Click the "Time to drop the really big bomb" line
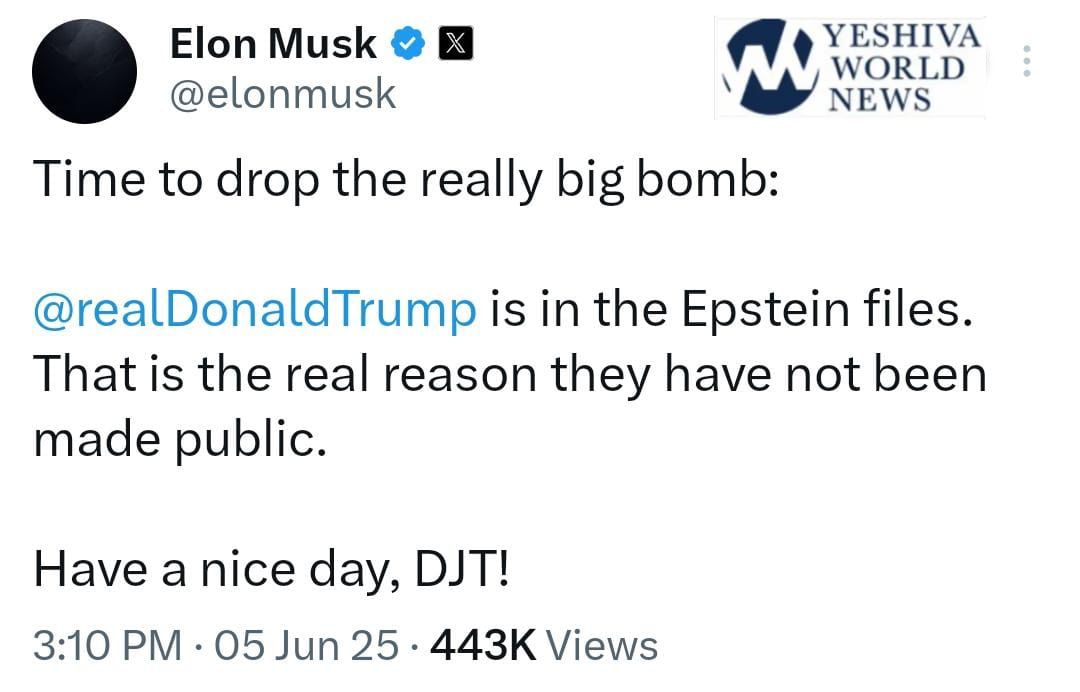Viewport: 1080px width, 692px height. pos(404,178)
